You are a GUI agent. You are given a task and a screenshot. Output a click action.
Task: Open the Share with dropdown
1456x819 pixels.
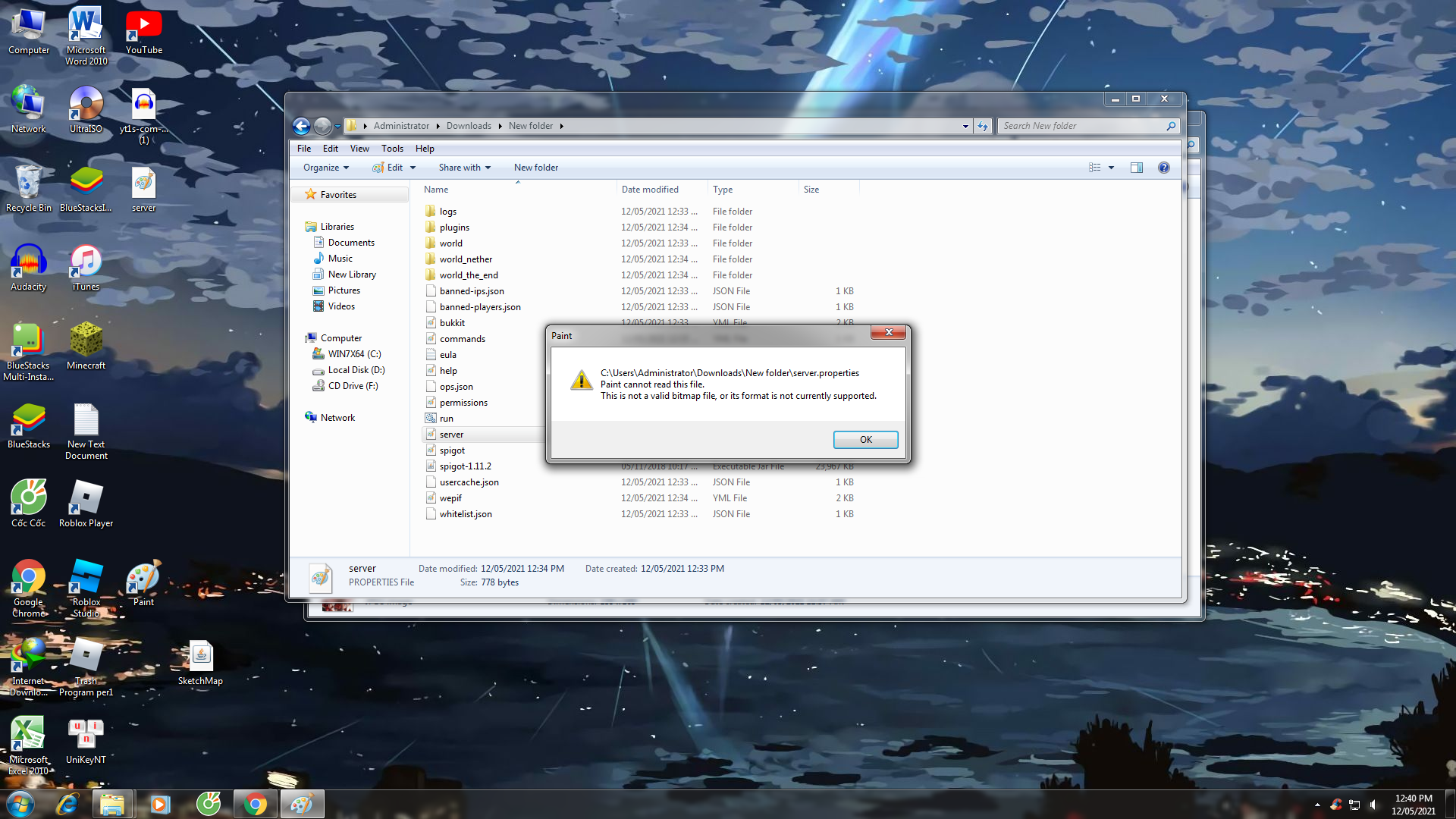point(464,168)
